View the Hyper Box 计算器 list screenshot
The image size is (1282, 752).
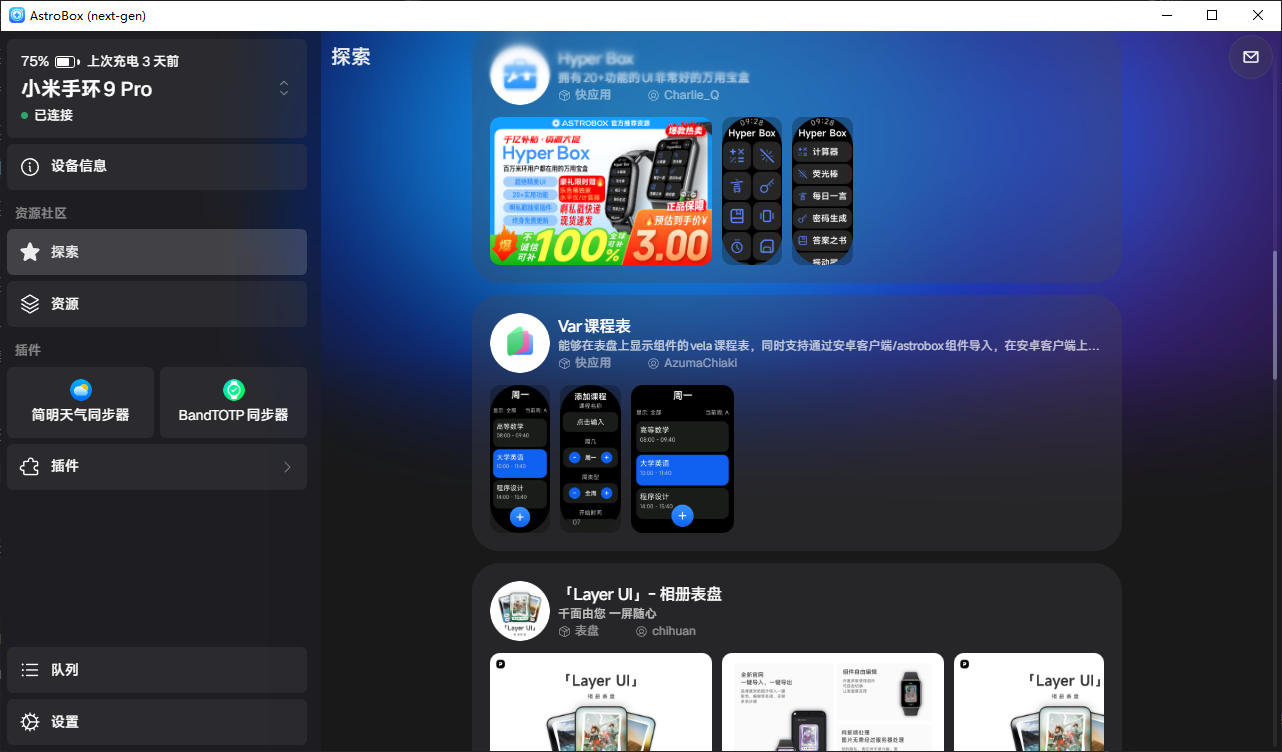pyautogui.click(x=822, y=191)
